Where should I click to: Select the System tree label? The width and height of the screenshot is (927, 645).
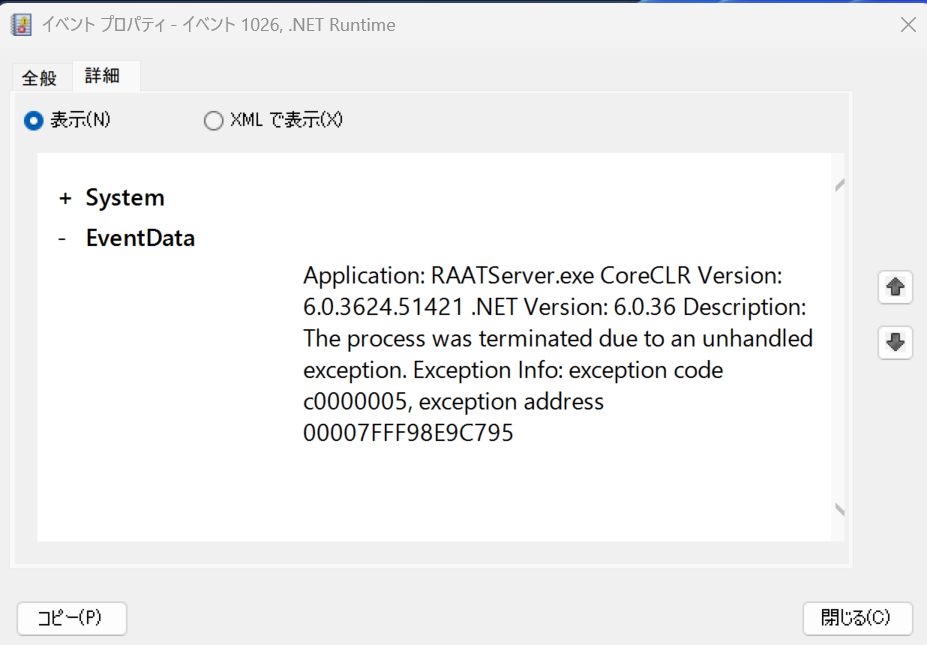125,198
